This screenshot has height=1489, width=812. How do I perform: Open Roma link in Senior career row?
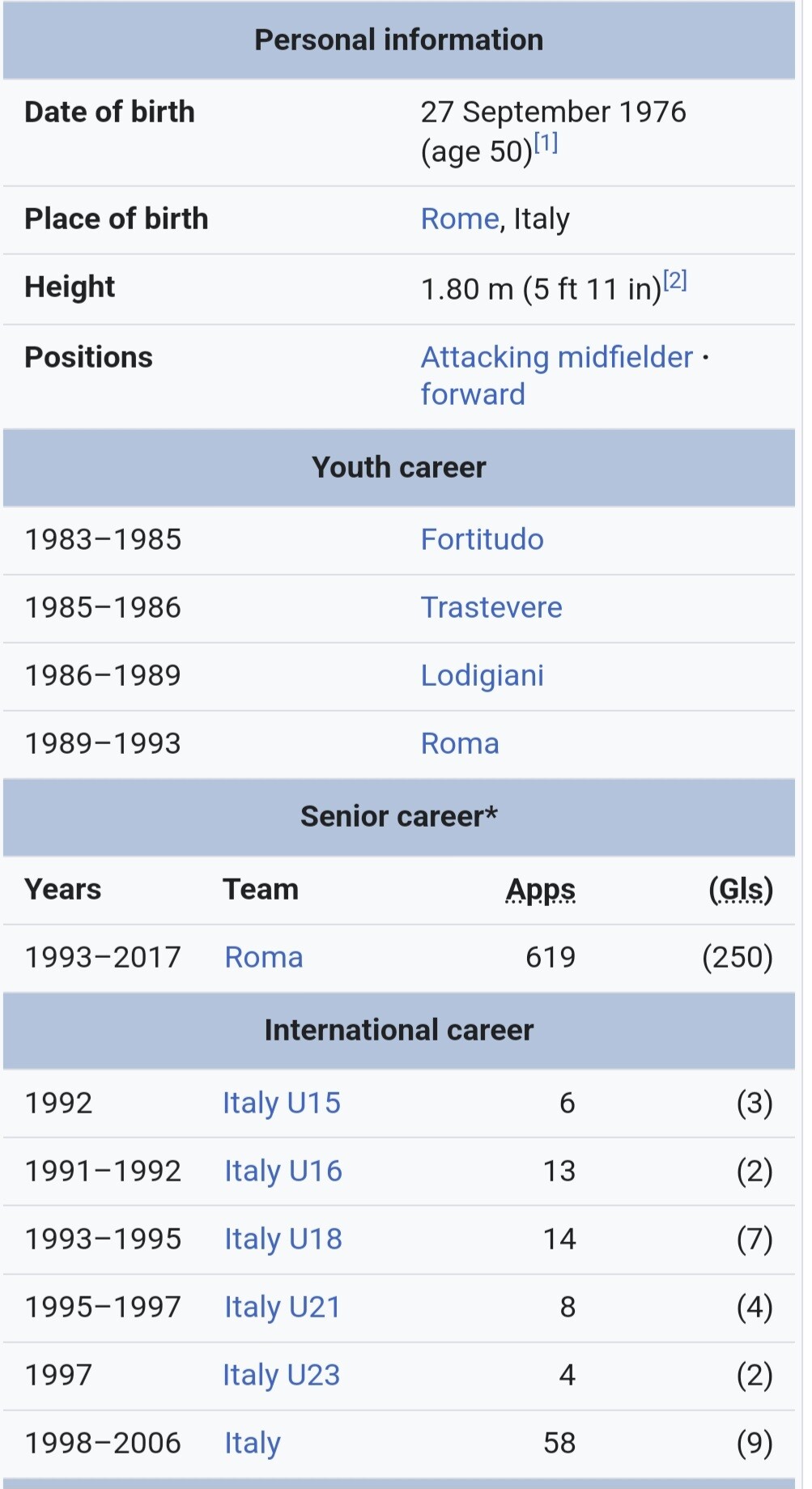(264, 957)
